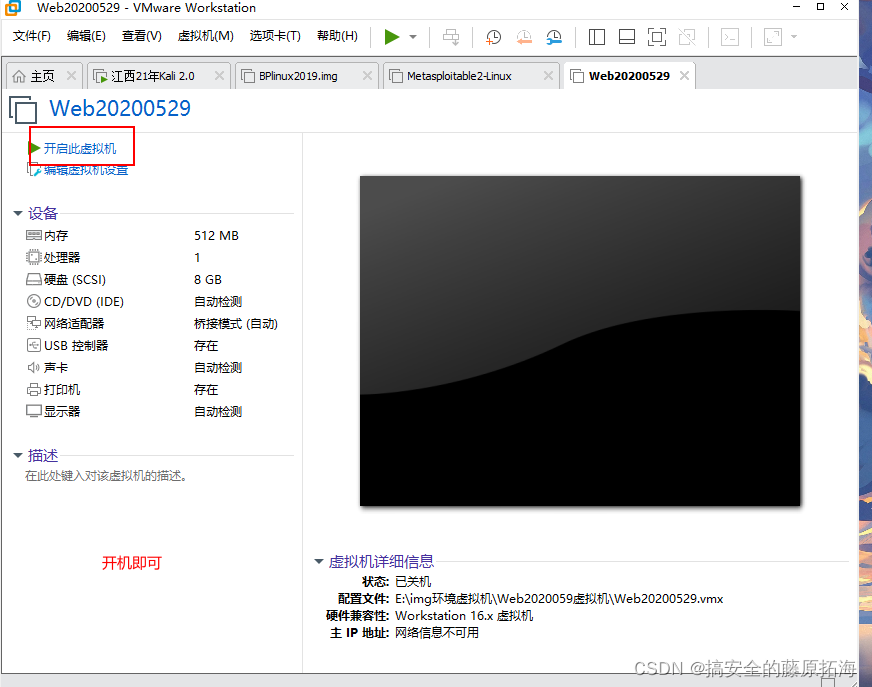Revert to snapshot toolbar icon
Image resolution: width=872 pixels, height=687 pixels.
point(523,37)
